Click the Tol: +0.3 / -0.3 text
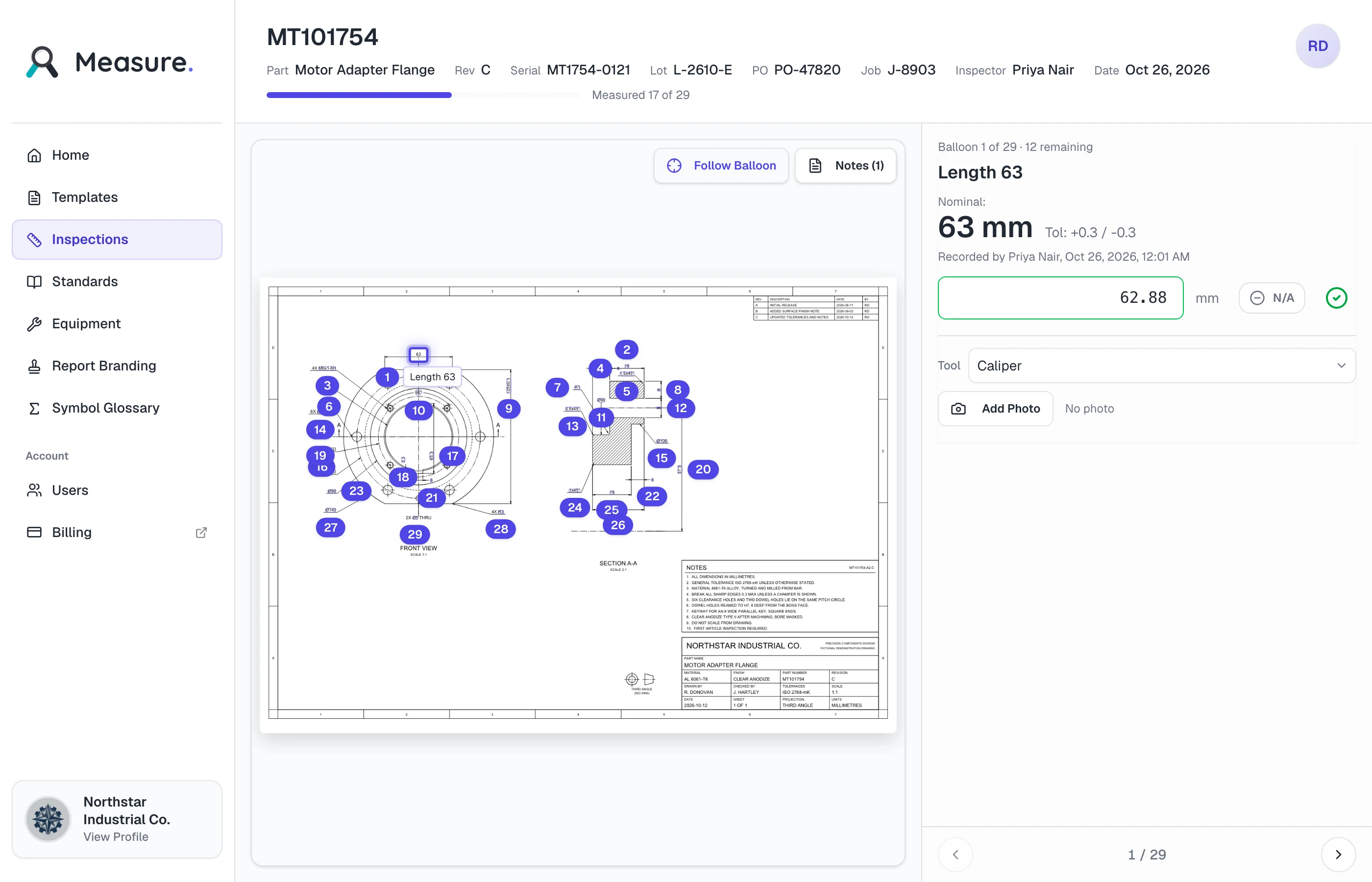Screen dimensions: 1372x882 (1090, 233)
